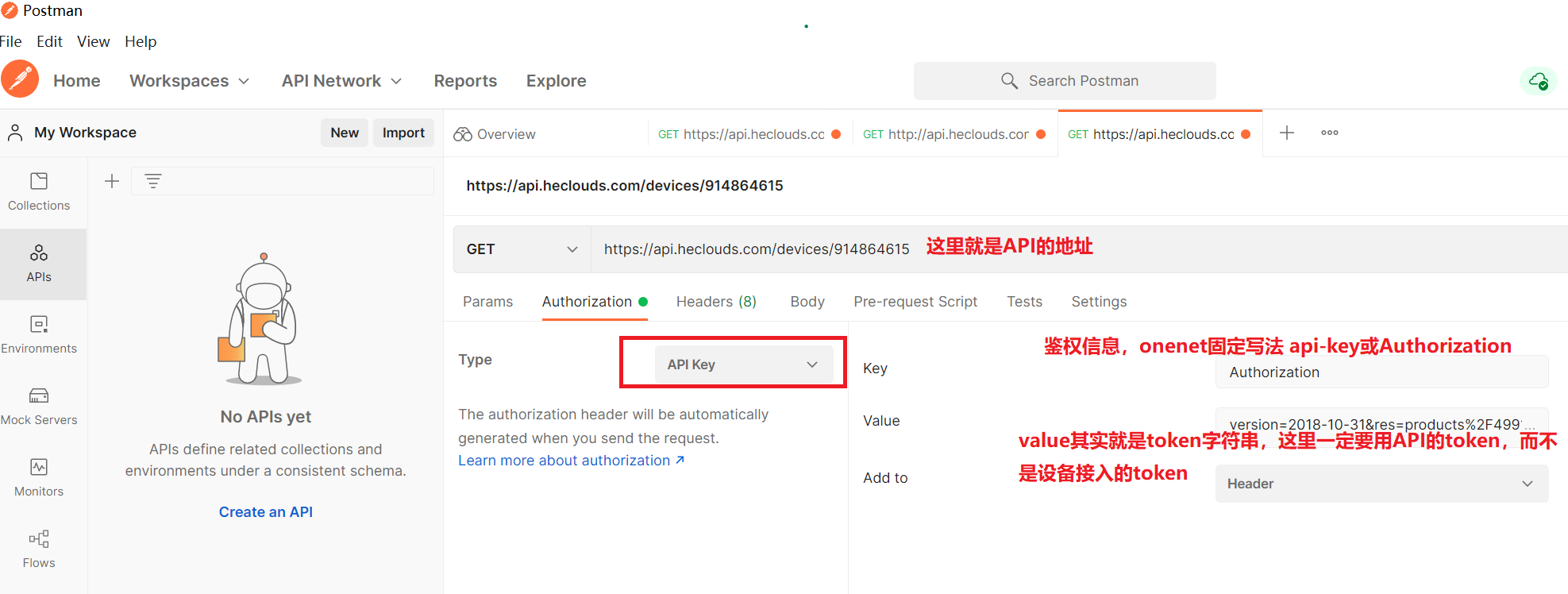1568x594 pixels.
Task: Add a new request tab with plus icon
Action: [x=1287, y=133]
